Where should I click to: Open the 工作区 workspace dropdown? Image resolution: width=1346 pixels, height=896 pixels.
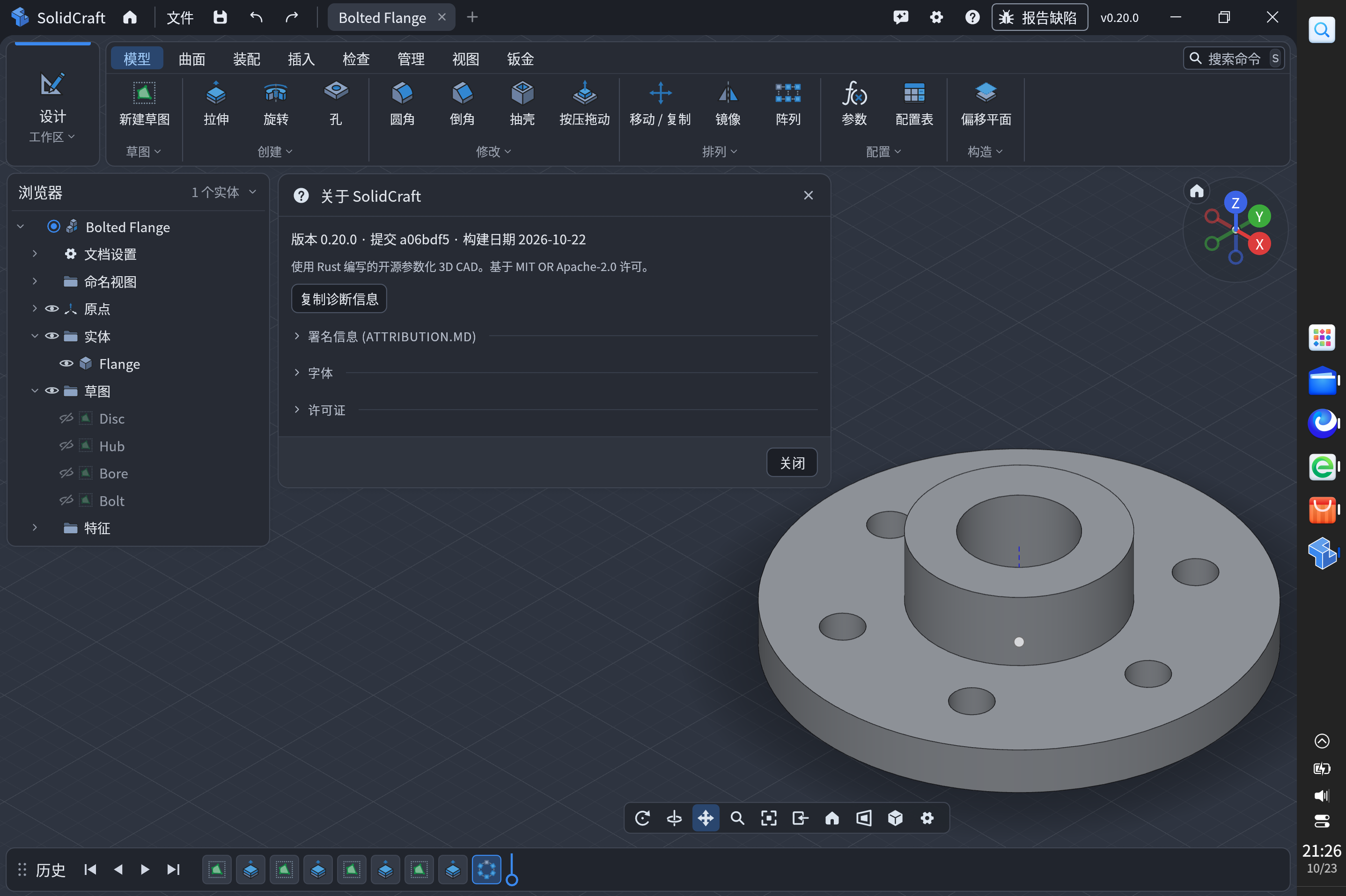[52, 137]
